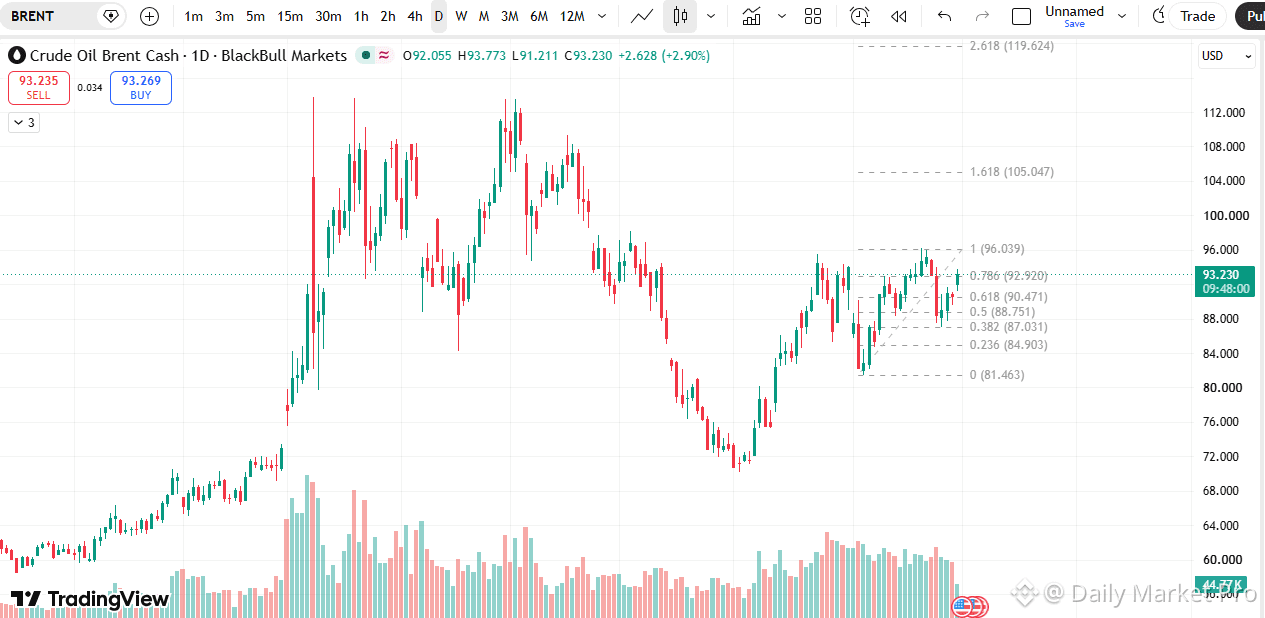Click the green market status dot icon
1265x618 pixels.
366,56
